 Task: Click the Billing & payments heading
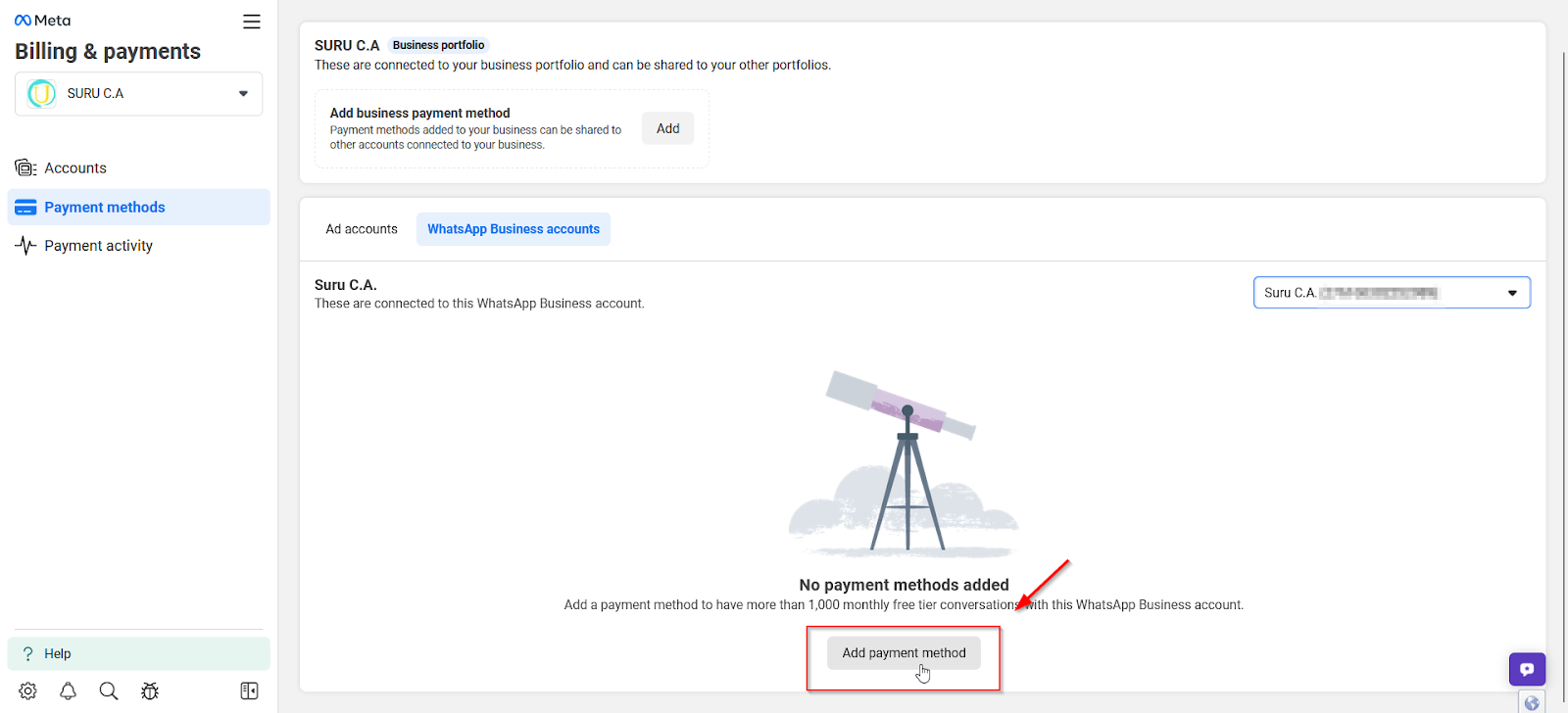pyautogui.click(x=108, y=51)
